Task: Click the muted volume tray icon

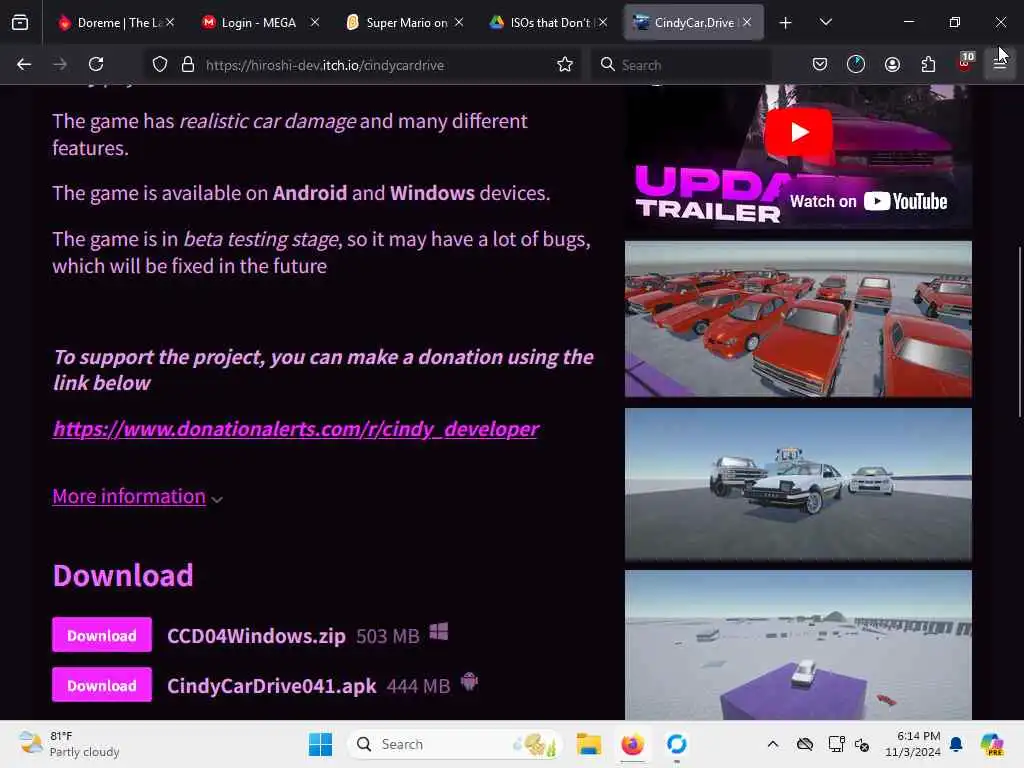Action: click(x=862, y=744)
